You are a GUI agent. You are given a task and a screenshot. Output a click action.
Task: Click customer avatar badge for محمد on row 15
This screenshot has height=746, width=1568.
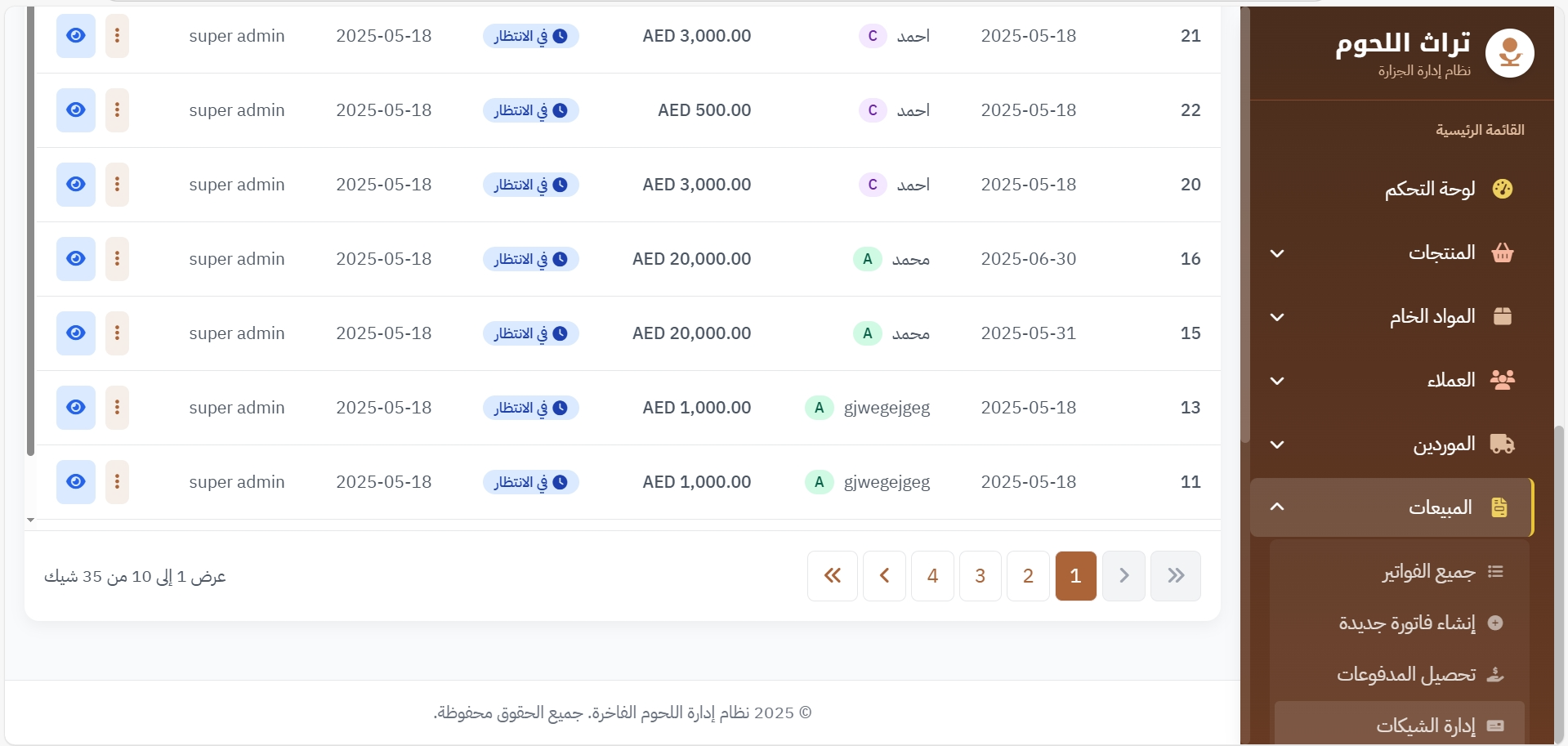[867, 333]
